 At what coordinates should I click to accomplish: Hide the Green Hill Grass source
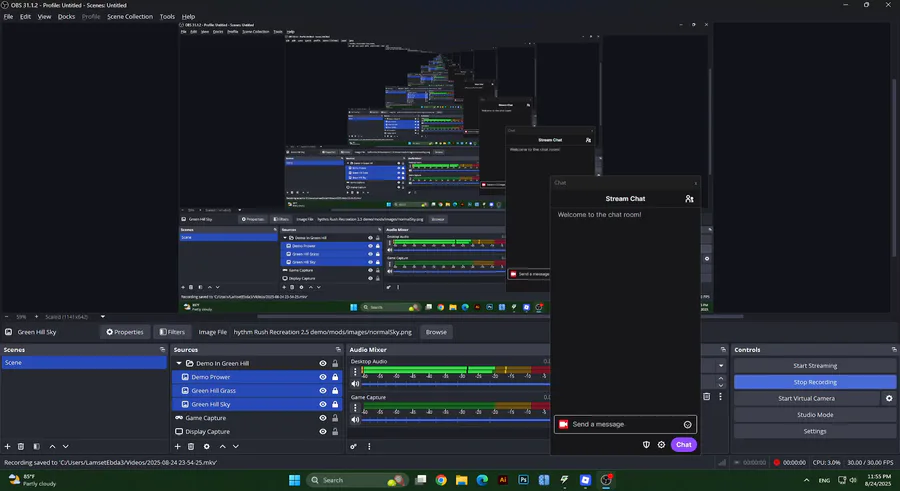pos(323,391)
